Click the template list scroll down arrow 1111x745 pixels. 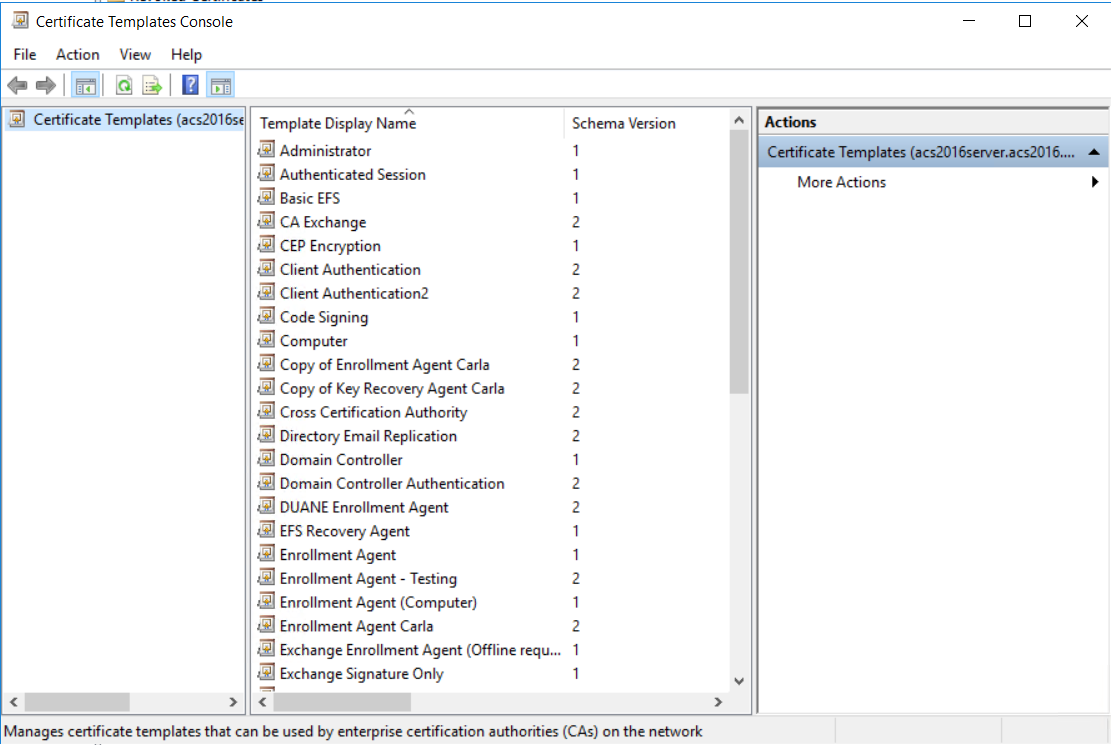[x=739, y=681]
